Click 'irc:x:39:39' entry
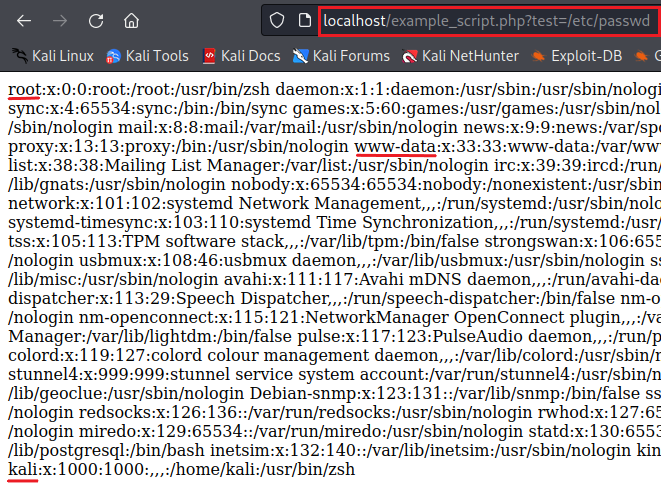 tap(541, 165)
